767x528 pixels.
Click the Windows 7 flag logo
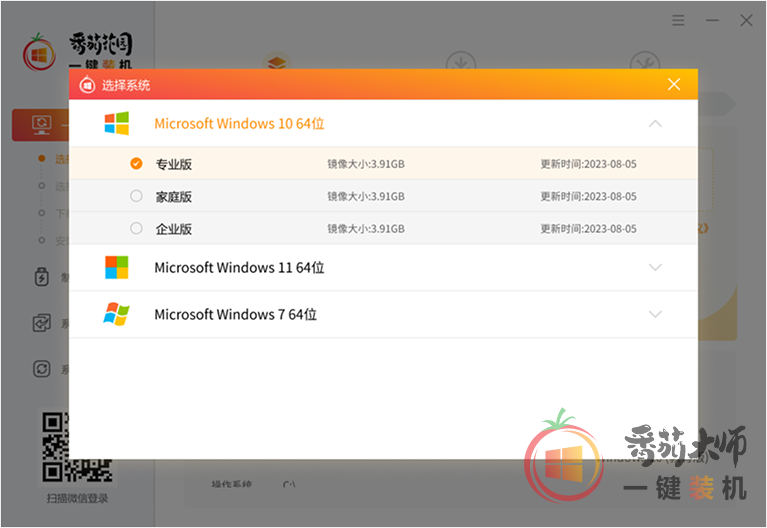click(x=117, y=315)
